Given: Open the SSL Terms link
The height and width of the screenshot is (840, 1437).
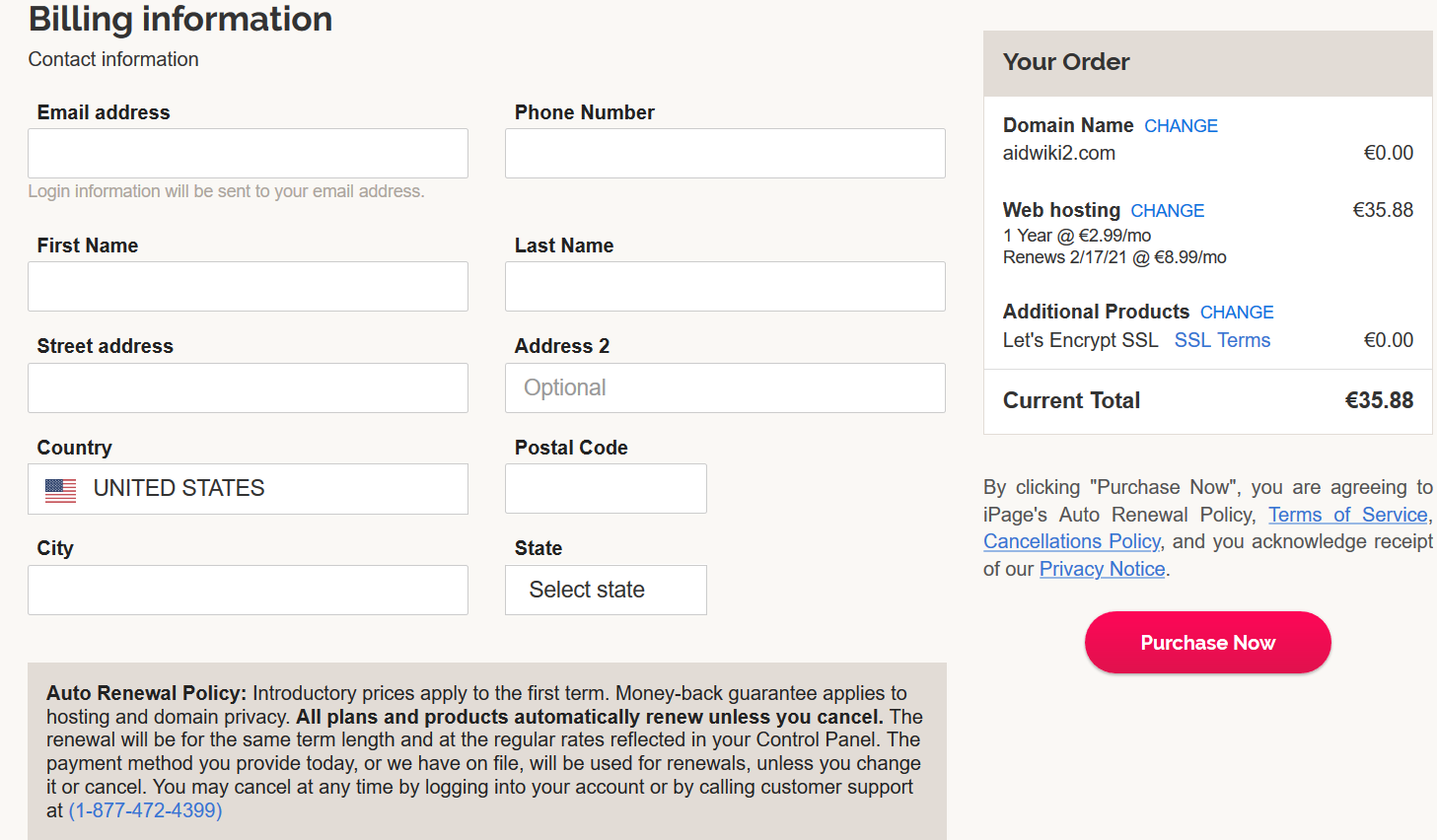Looking at the screenshot, I should [x=1222, y=340].
